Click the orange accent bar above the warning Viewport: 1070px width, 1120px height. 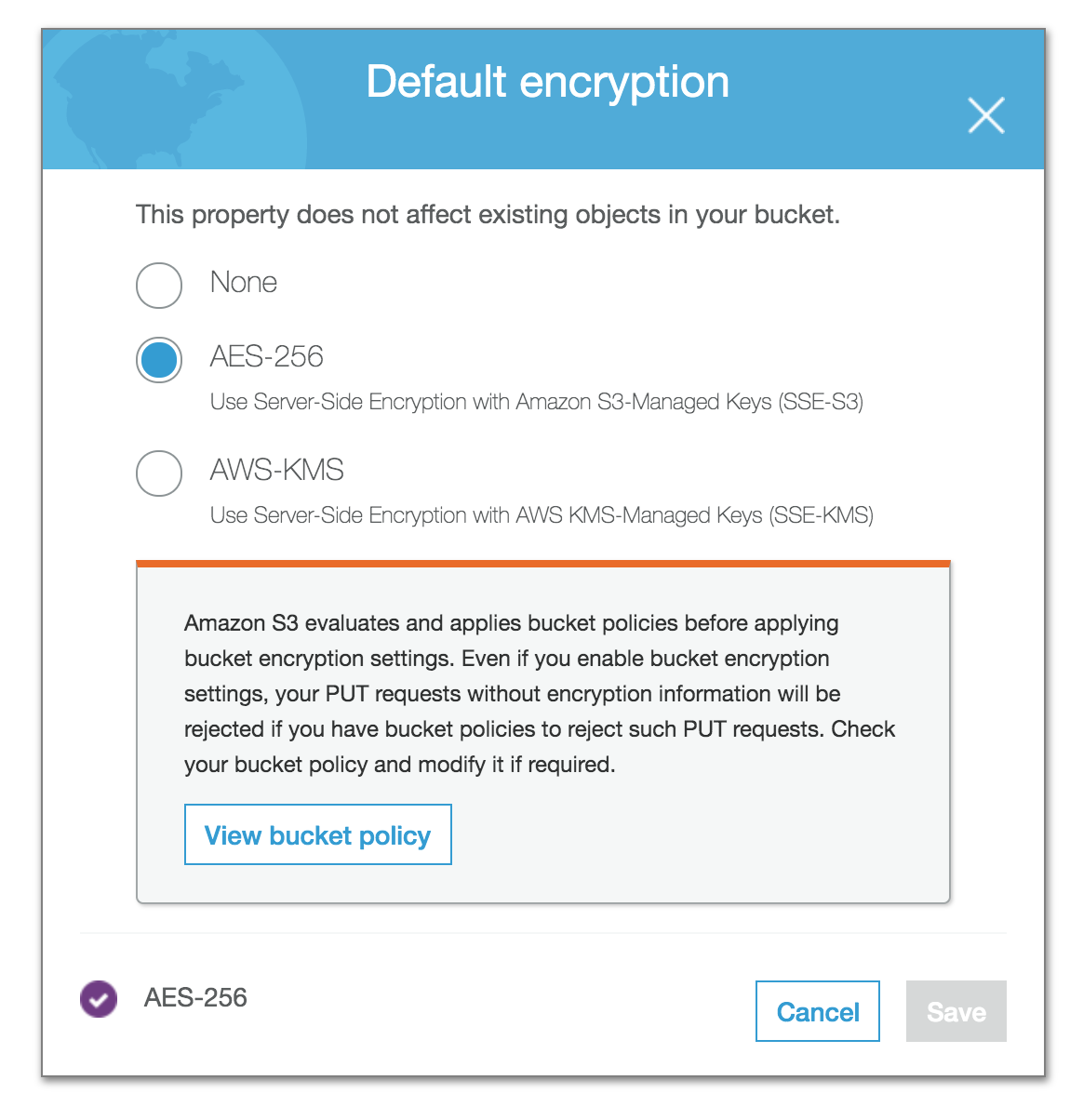pyautogui.click(x=542, y=562)
